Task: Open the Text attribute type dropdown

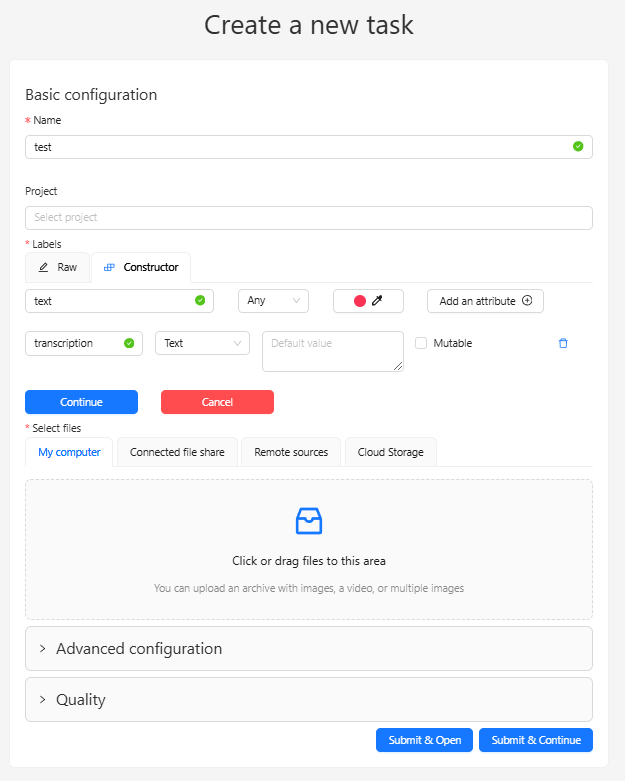Action: coord(202,343)
